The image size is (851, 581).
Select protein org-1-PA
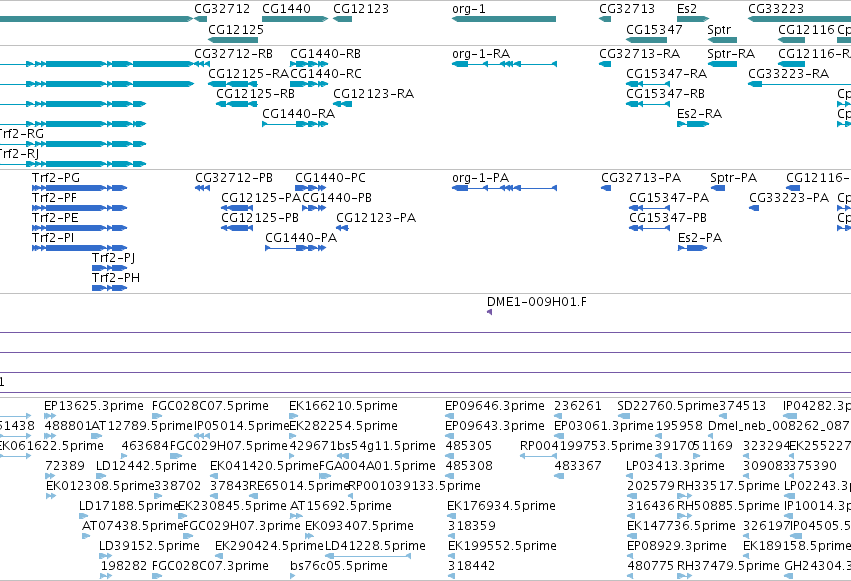480,178
